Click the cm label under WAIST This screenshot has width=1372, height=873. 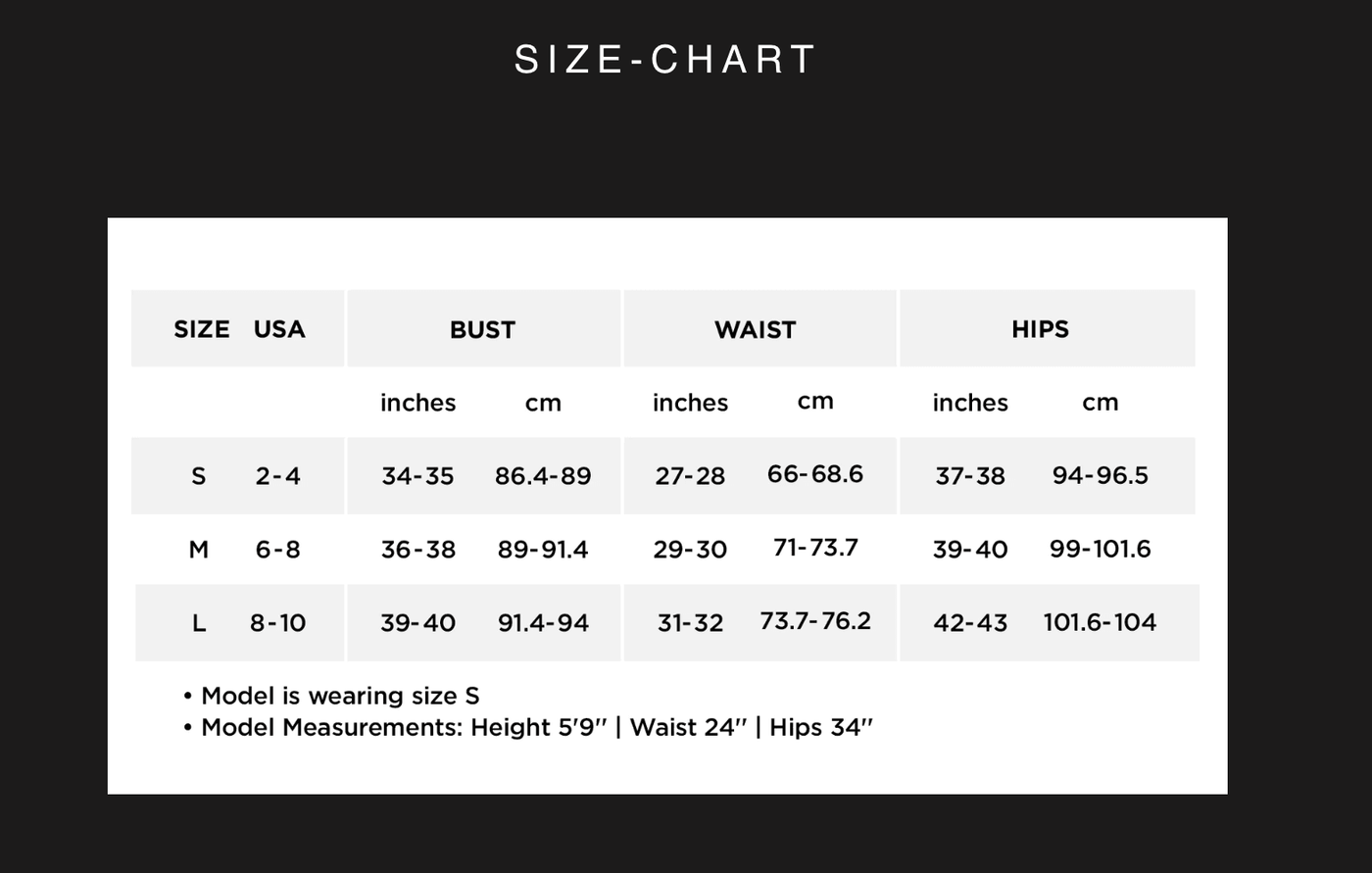click(x=815, y=401)
